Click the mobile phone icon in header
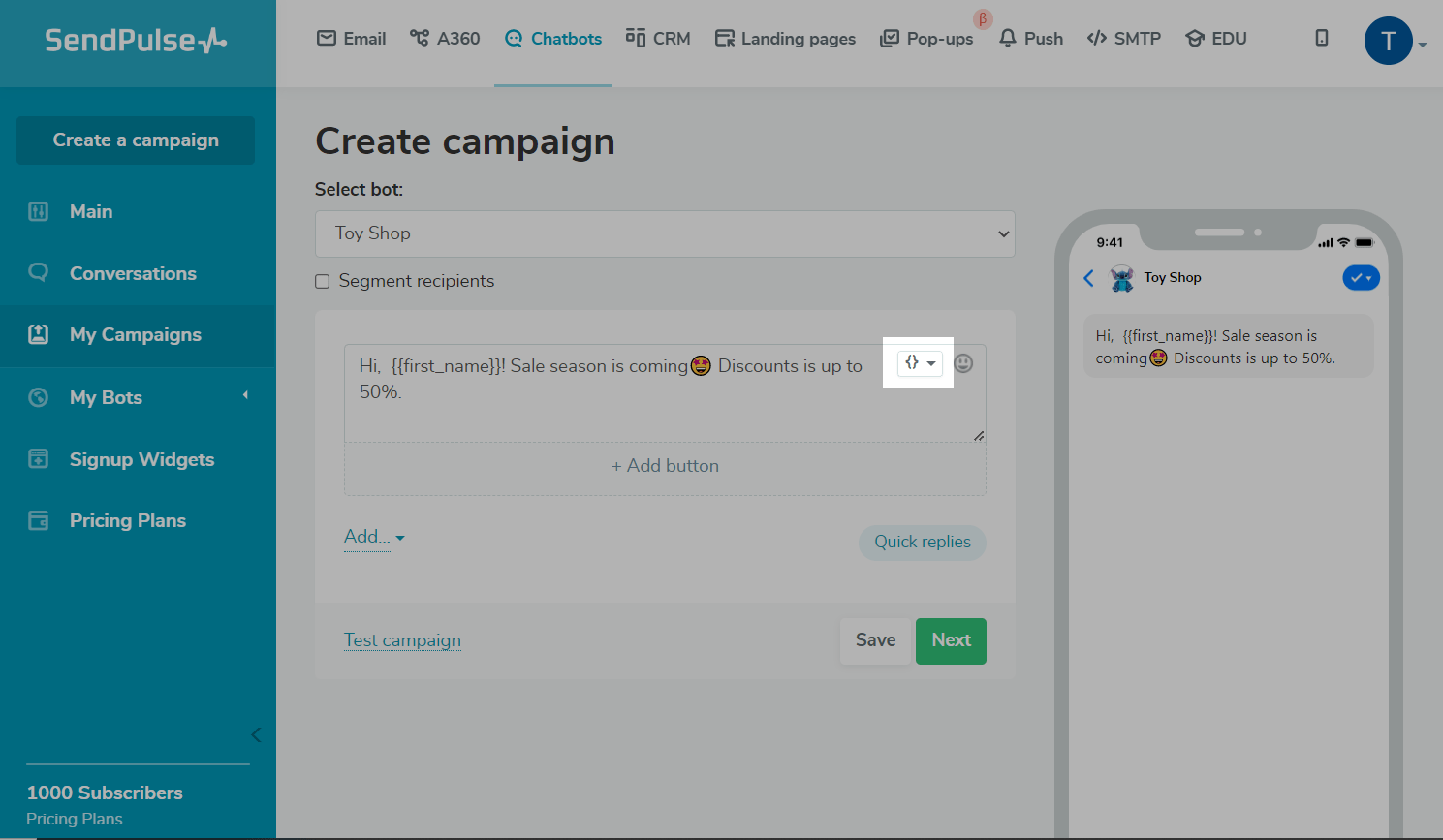Image resolution: width=1443 pixels, height=840 pixels. tap(1321, 38)
